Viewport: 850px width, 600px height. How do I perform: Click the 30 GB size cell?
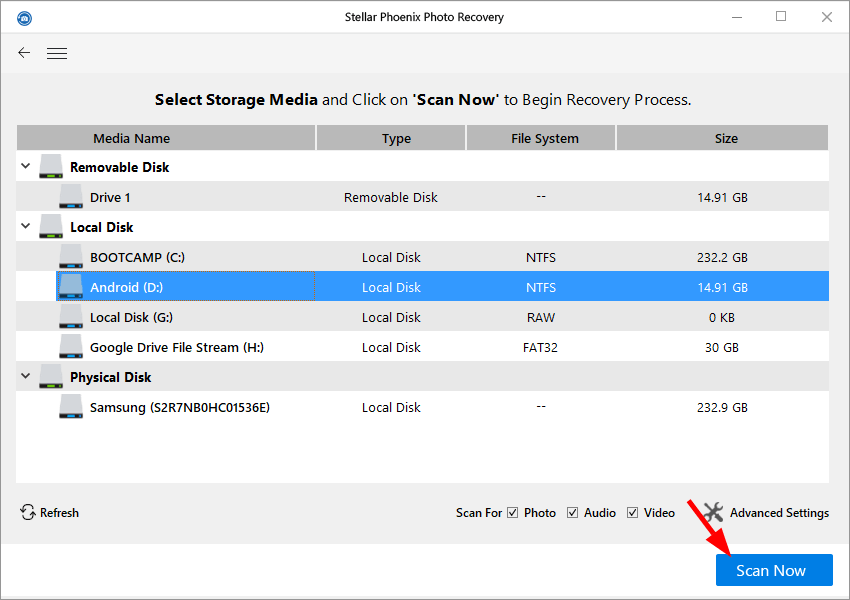tap(722, 347)
